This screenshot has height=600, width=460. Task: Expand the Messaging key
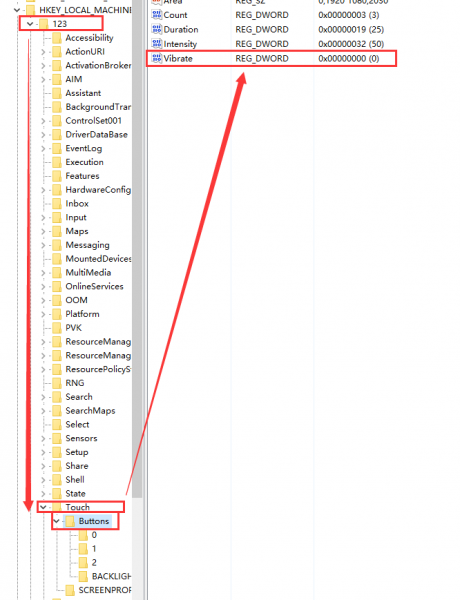point(43,245)
